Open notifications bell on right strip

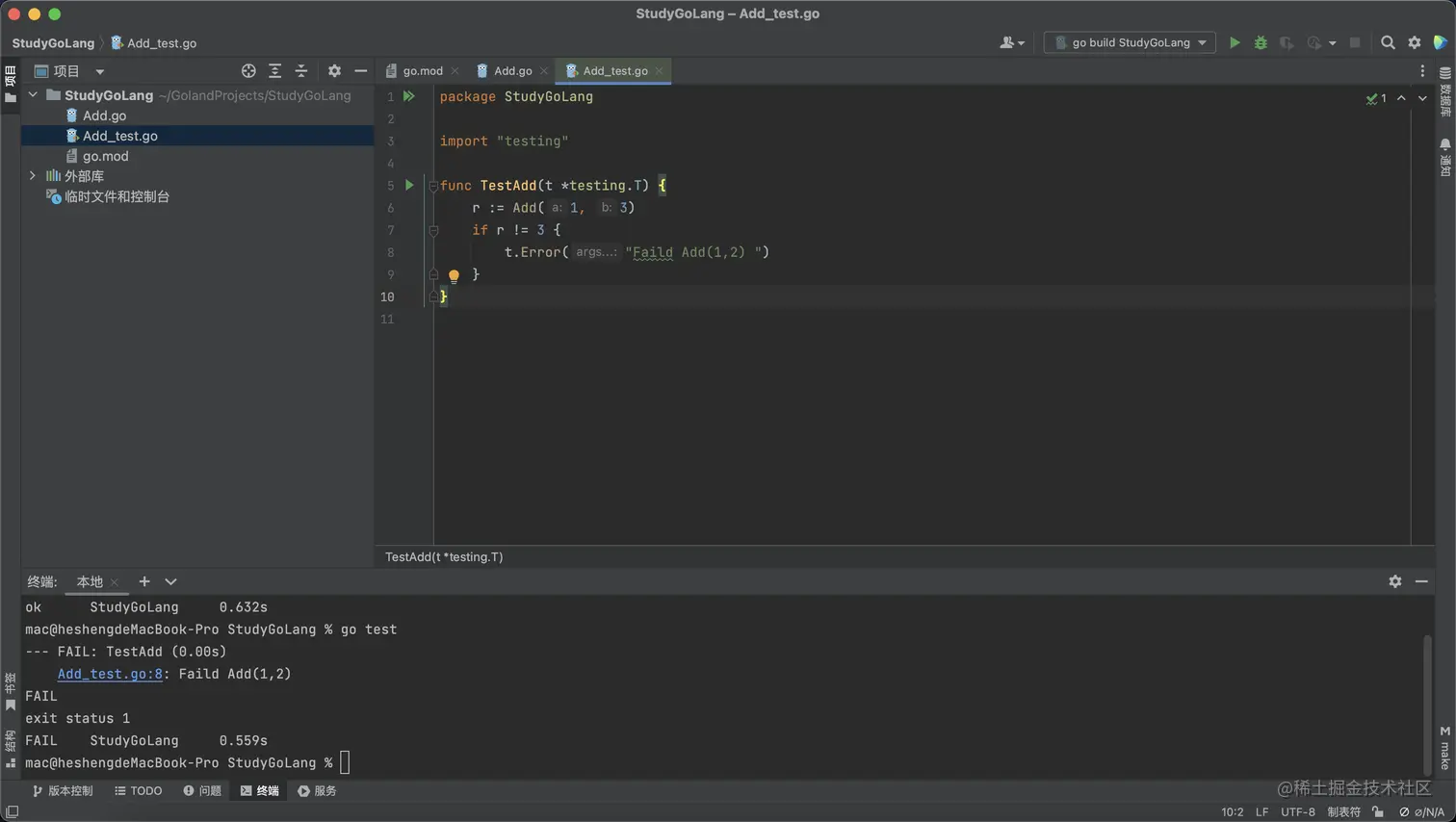coord(1445,157)
